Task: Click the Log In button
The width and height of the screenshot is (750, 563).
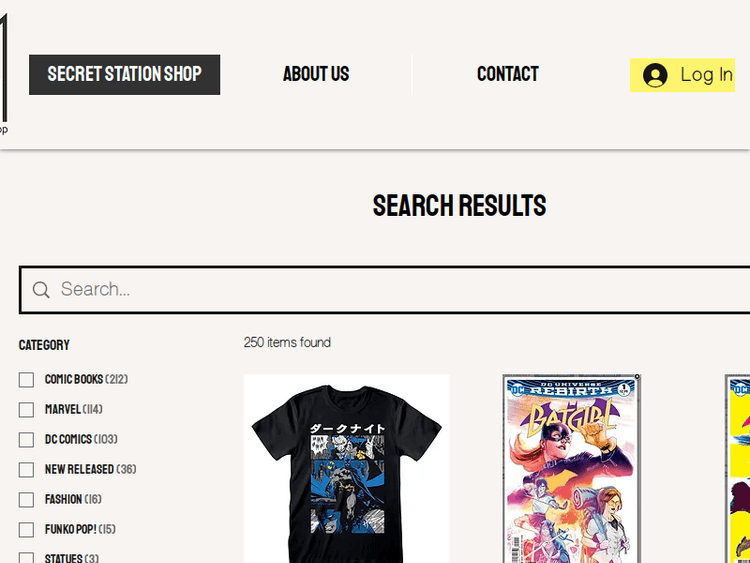Action: [x=682, y=75]
